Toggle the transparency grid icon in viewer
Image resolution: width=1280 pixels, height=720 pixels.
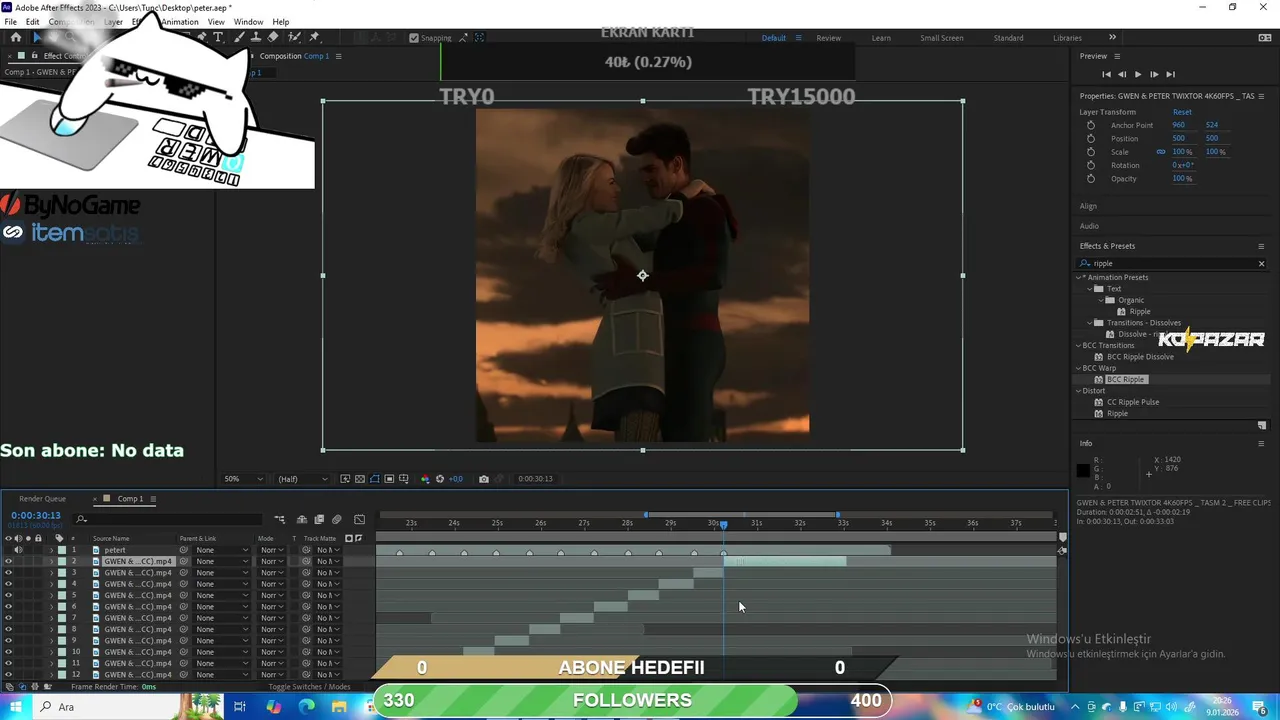(360, 479)
